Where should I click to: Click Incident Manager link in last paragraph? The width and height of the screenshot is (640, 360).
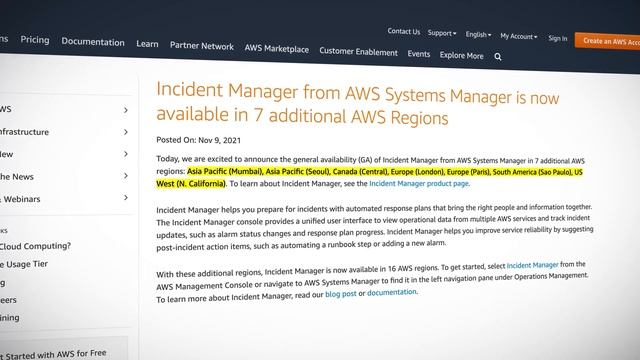pos(532,265)
